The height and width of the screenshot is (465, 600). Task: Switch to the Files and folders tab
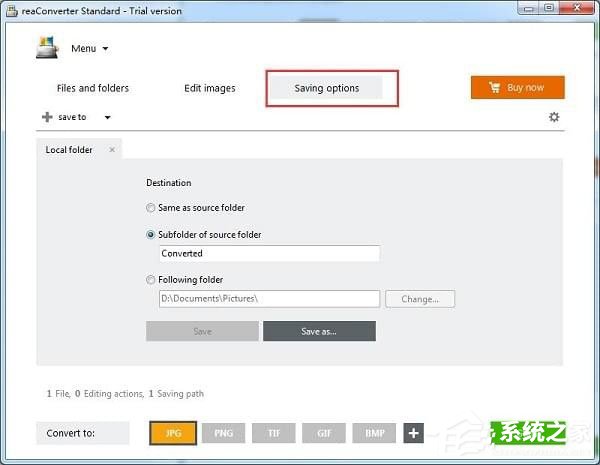(x=93, y=88)
